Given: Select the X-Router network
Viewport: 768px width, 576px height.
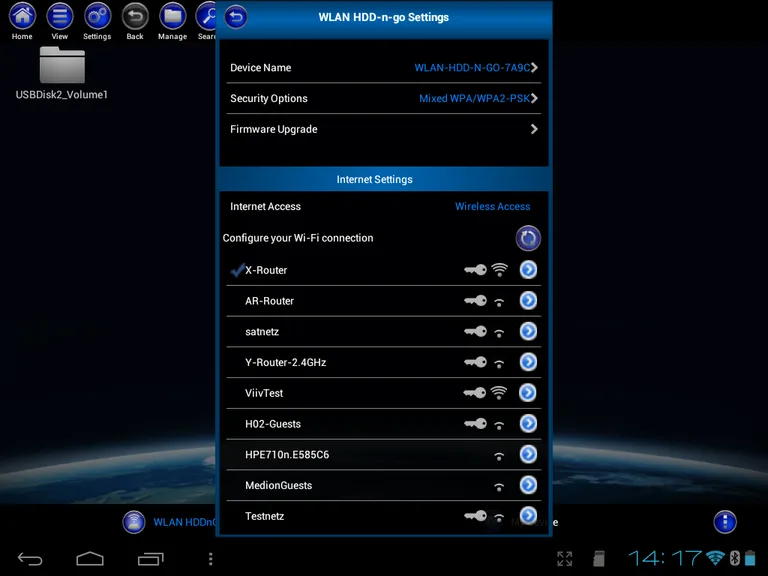Looking at the screenshot, I should coord(384,270).
